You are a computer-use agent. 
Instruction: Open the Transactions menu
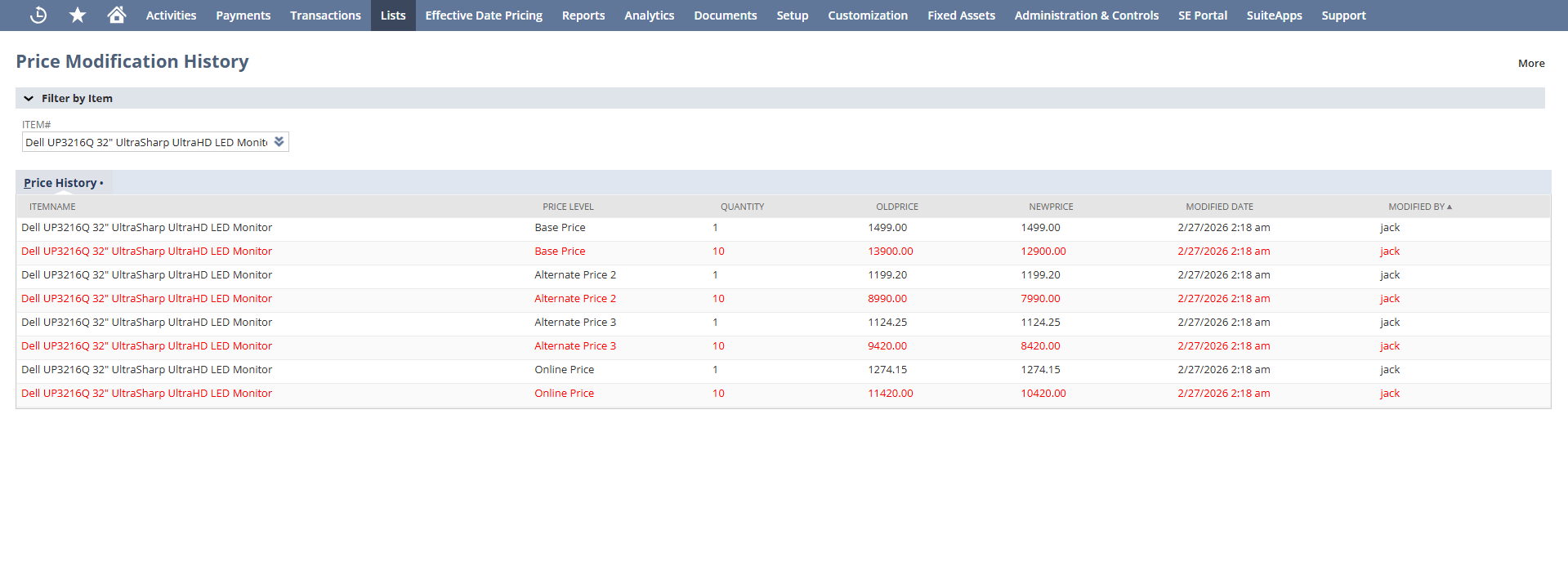click(325, 16)
